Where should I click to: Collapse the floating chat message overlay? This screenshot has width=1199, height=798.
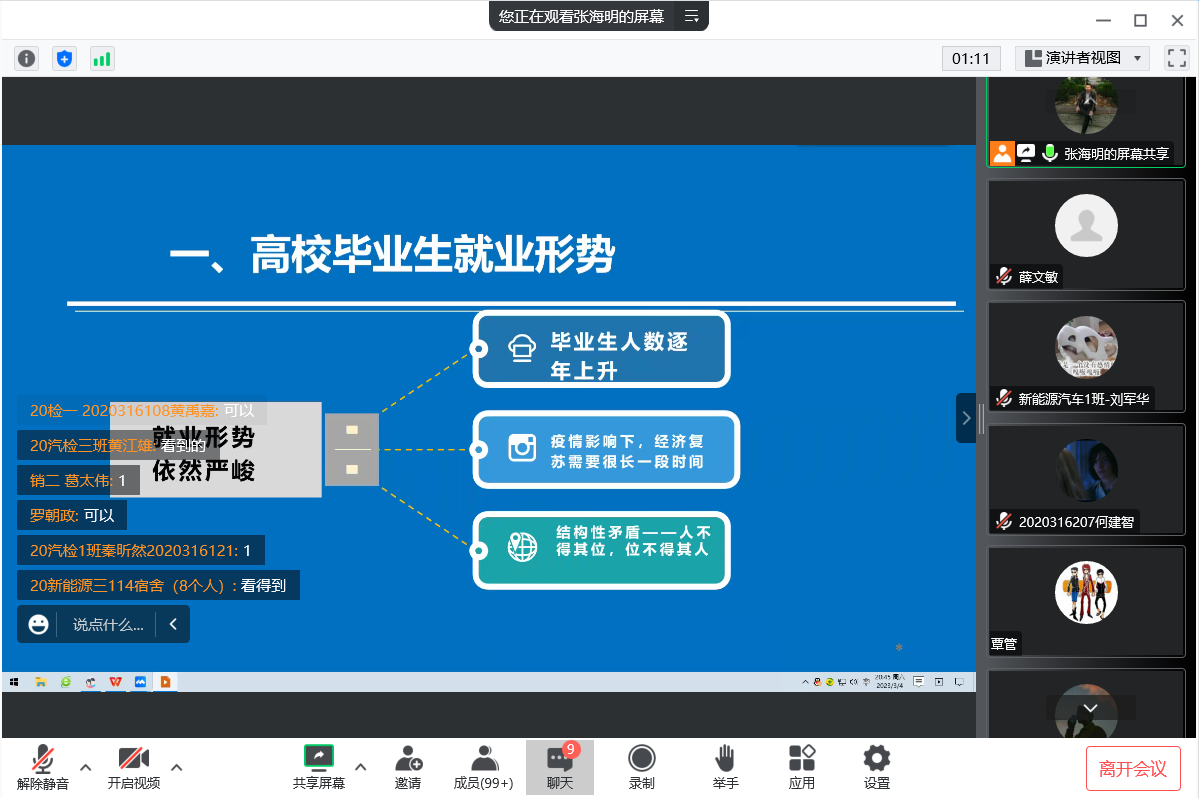[173, 624]
